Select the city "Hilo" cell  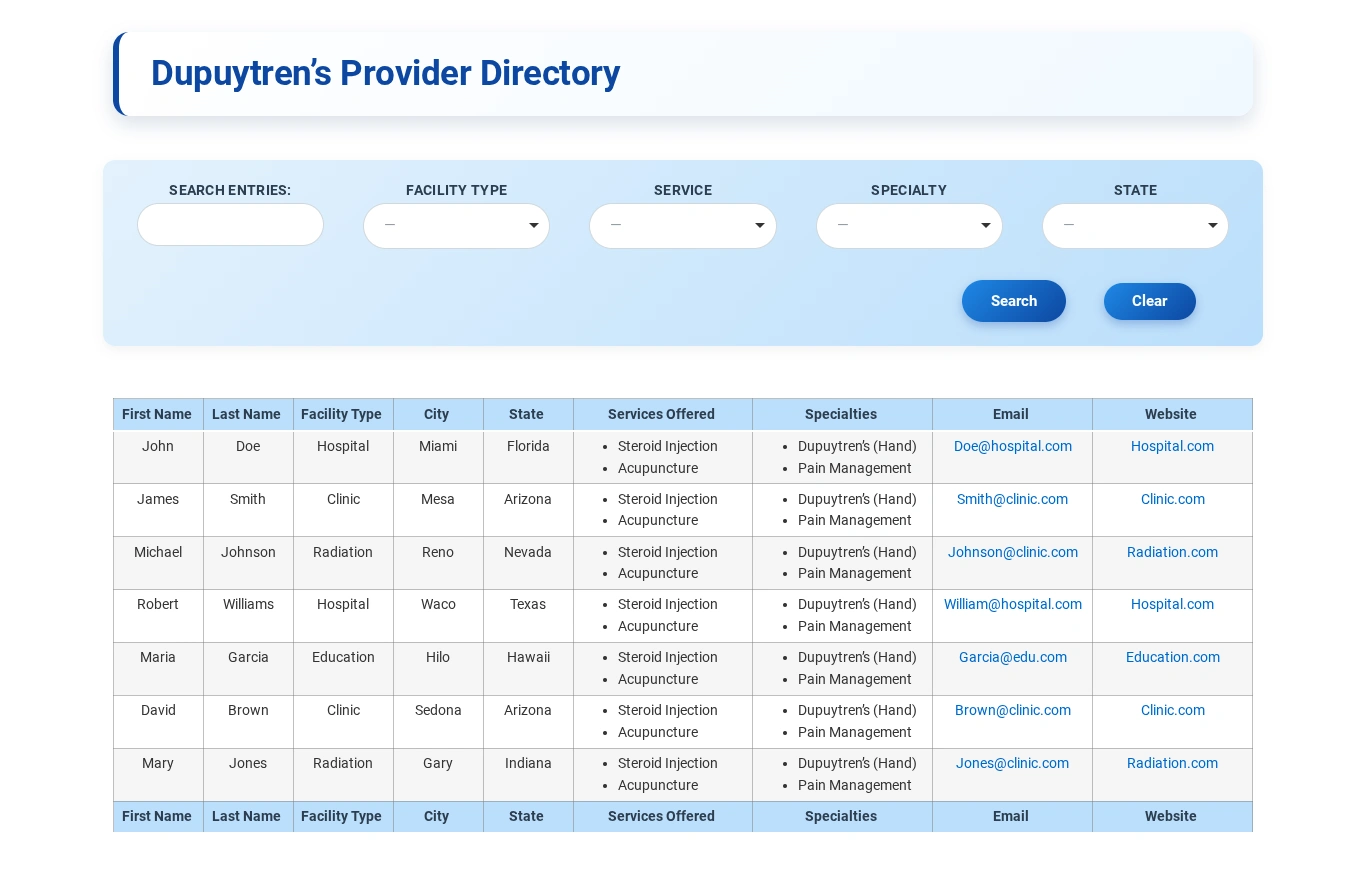(x=438, y=669)
